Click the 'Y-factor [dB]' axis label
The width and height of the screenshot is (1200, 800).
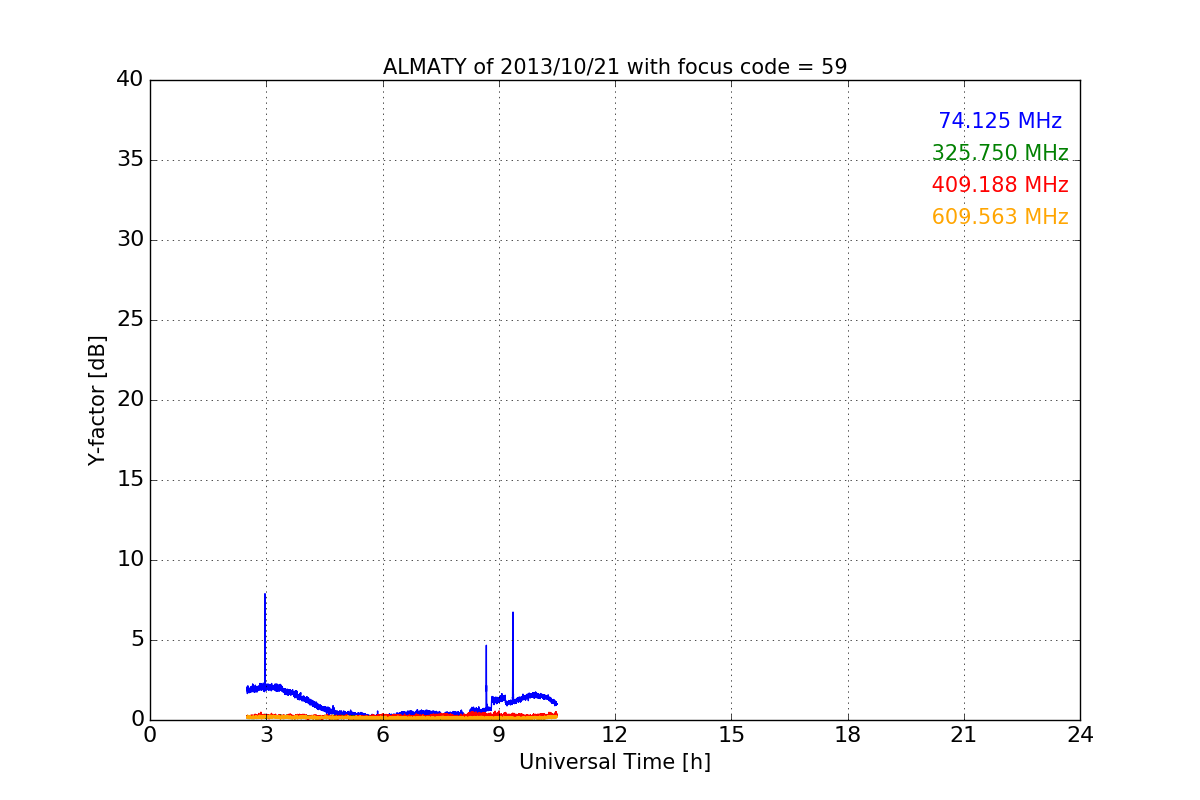pyautogui.click(x=97, y=400)
